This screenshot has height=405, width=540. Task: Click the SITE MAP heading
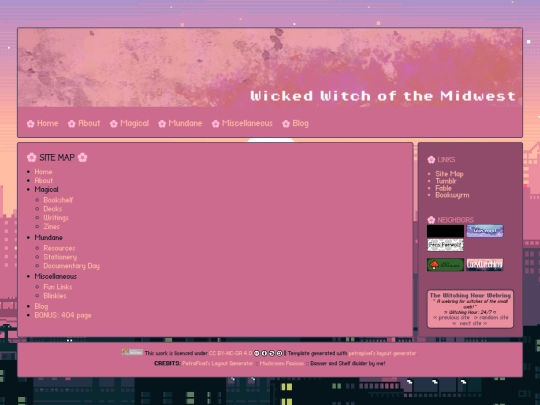[x=57, y=158]
